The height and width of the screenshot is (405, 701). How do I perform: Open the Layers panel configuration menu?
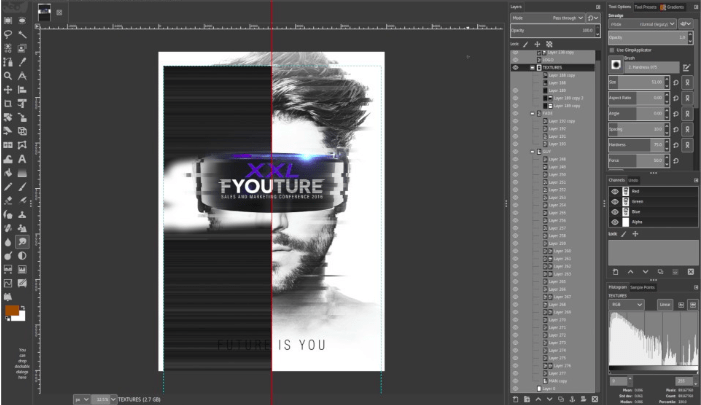598,7
